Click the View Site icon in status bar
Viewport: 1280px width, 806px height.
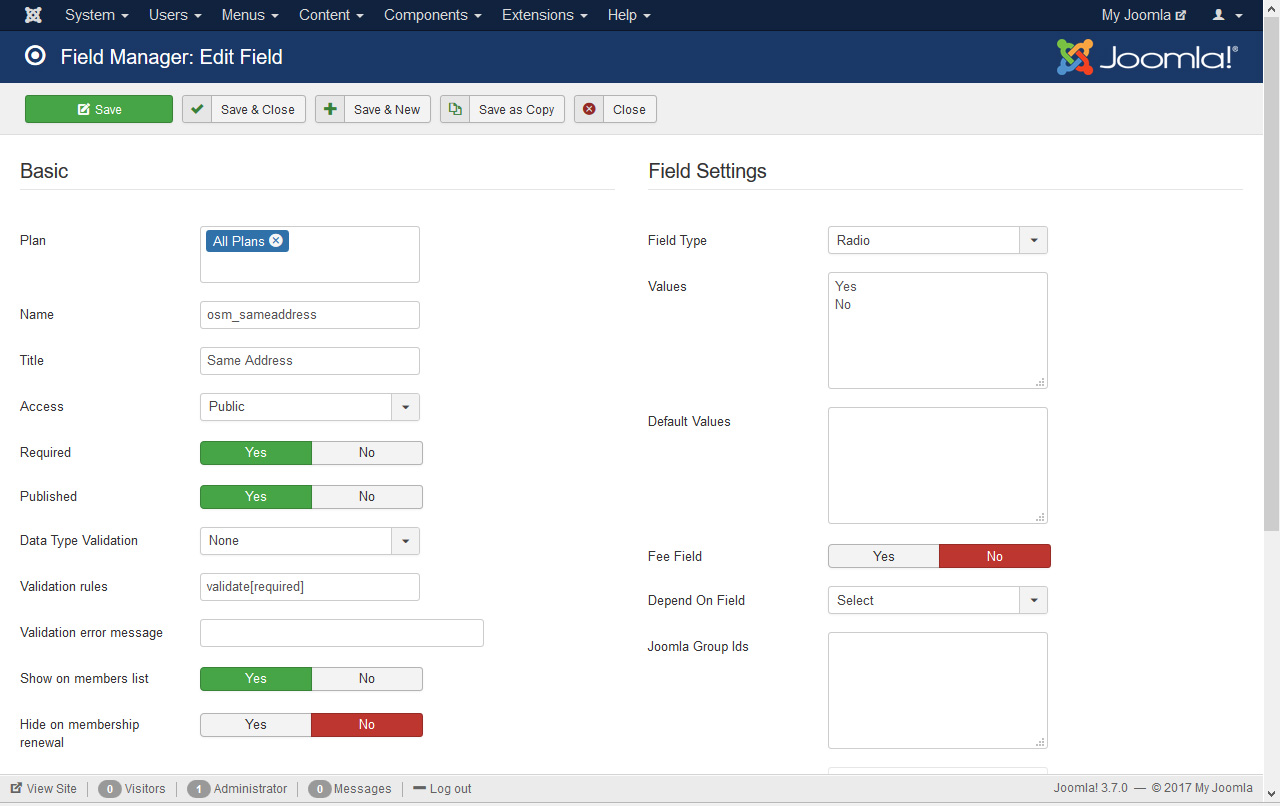17,788
